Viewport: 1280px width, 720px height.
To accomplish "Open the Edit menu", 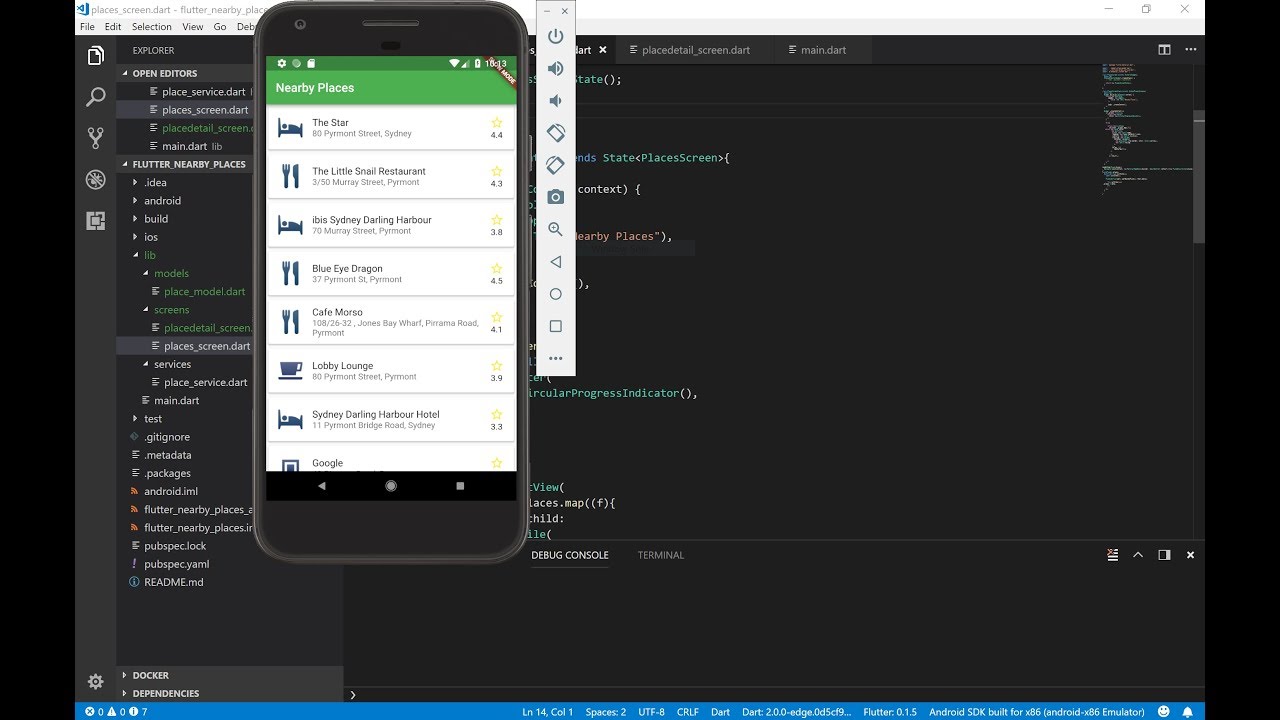I will point(113,27).
